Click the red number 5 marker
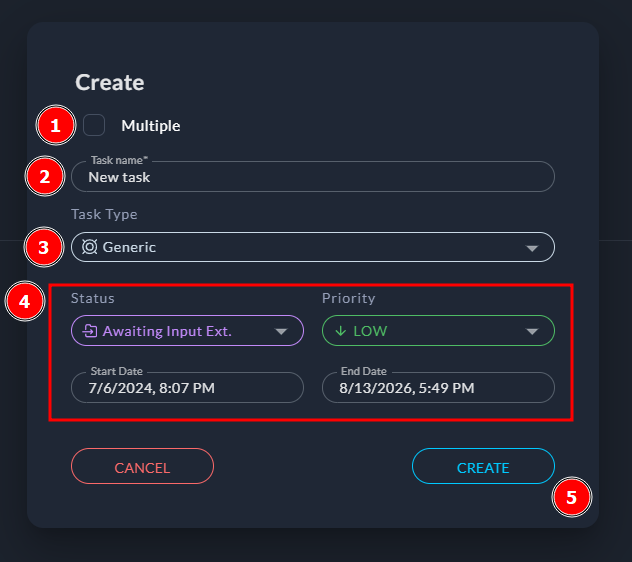The height and width of the screenshot is (562, 632). (572, 498)
